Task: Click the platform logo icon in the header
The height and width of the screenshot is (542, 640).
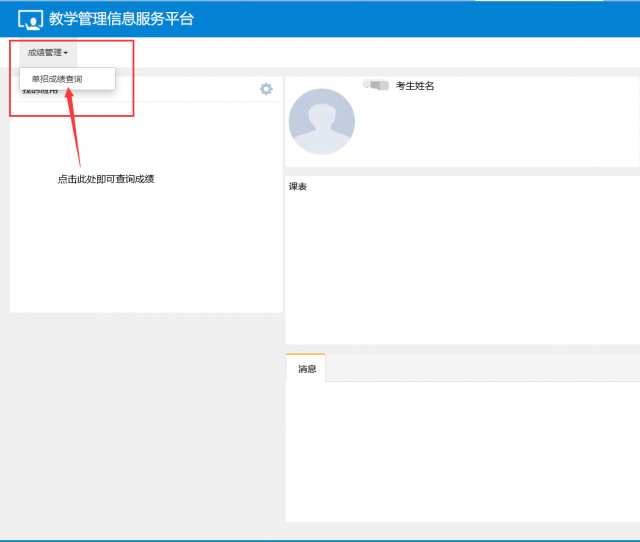Action: [x=30, y=19]
